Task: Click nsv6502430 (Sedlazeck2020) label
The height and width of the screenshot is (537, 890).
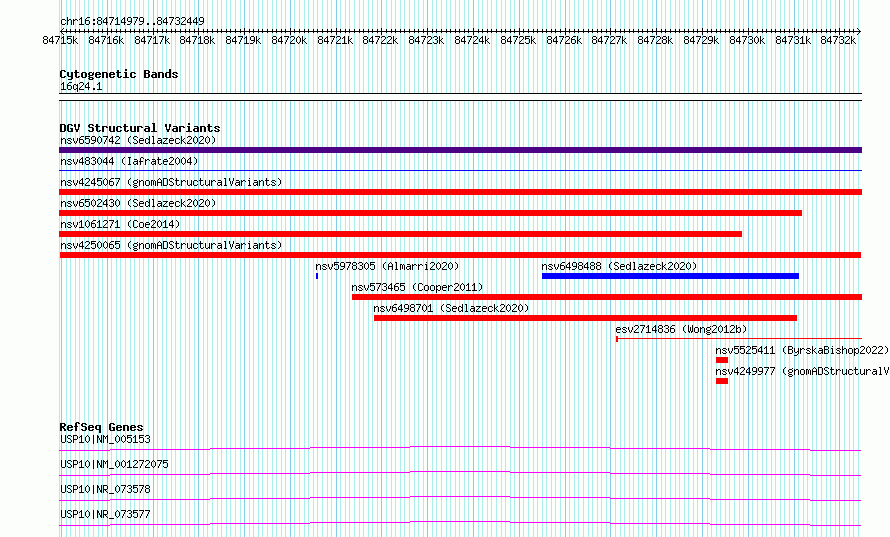Action: (138, 203)
